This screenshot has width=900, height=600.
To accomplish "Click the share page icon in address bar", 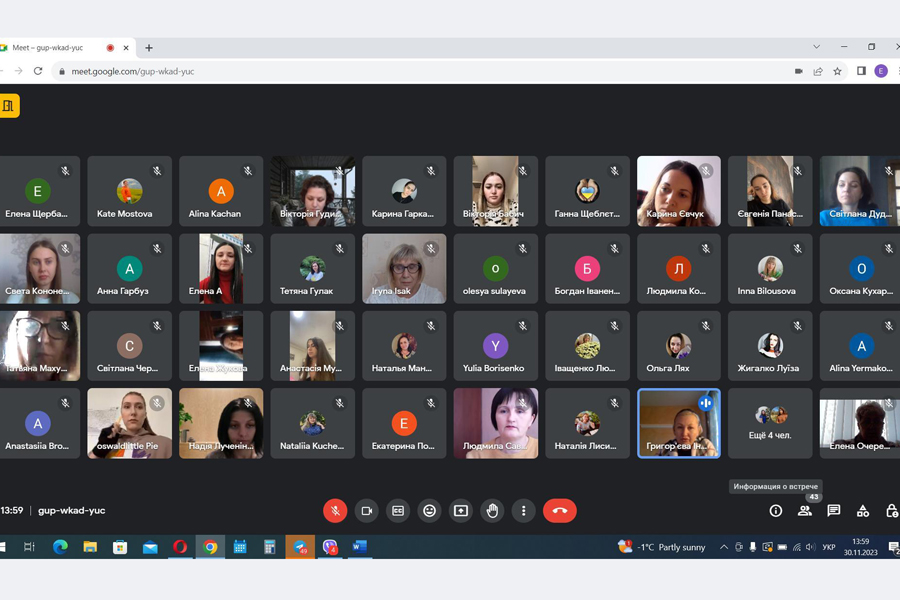I will pos(818,71).
